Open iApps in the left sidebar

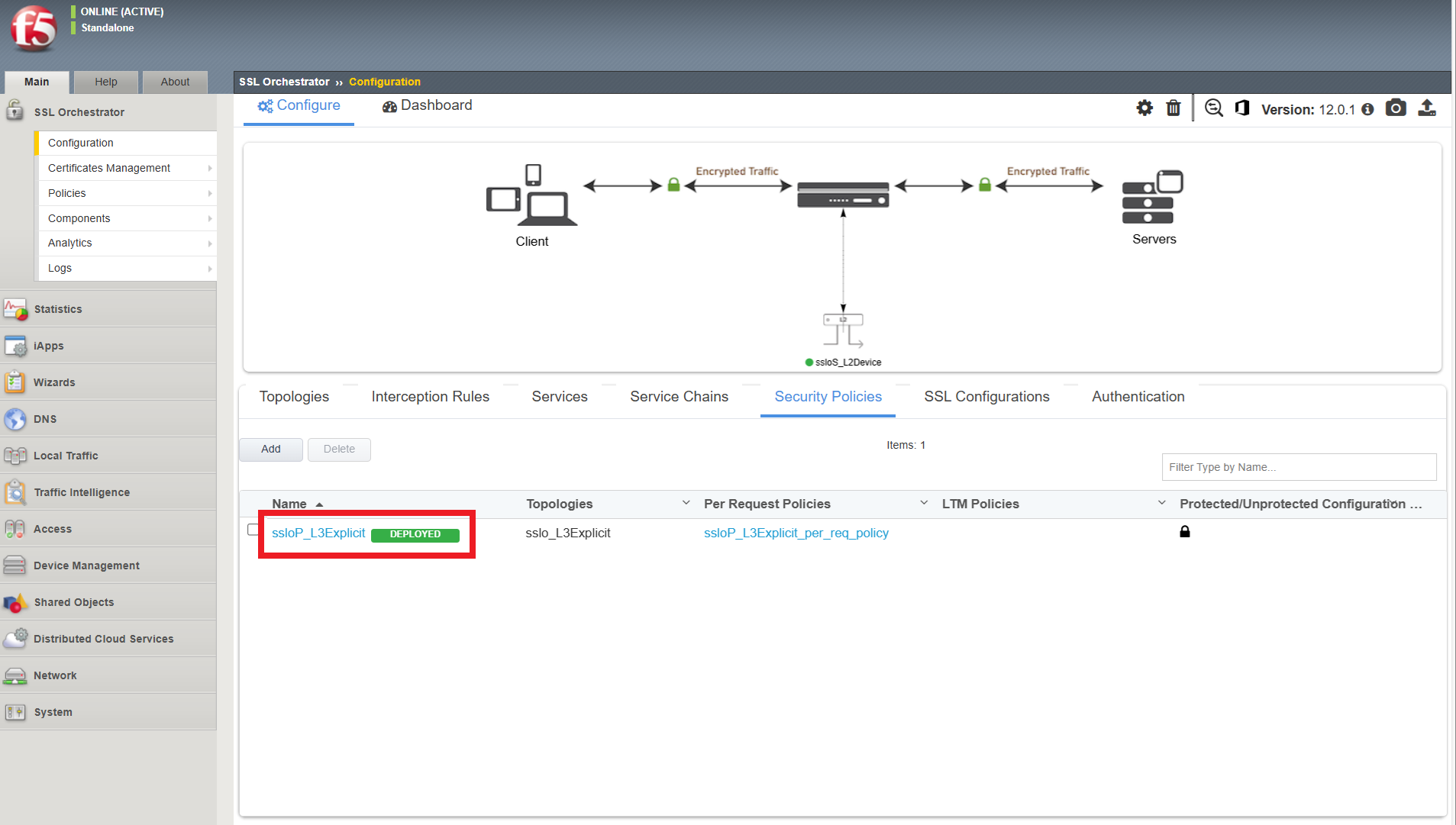[108, 346]
